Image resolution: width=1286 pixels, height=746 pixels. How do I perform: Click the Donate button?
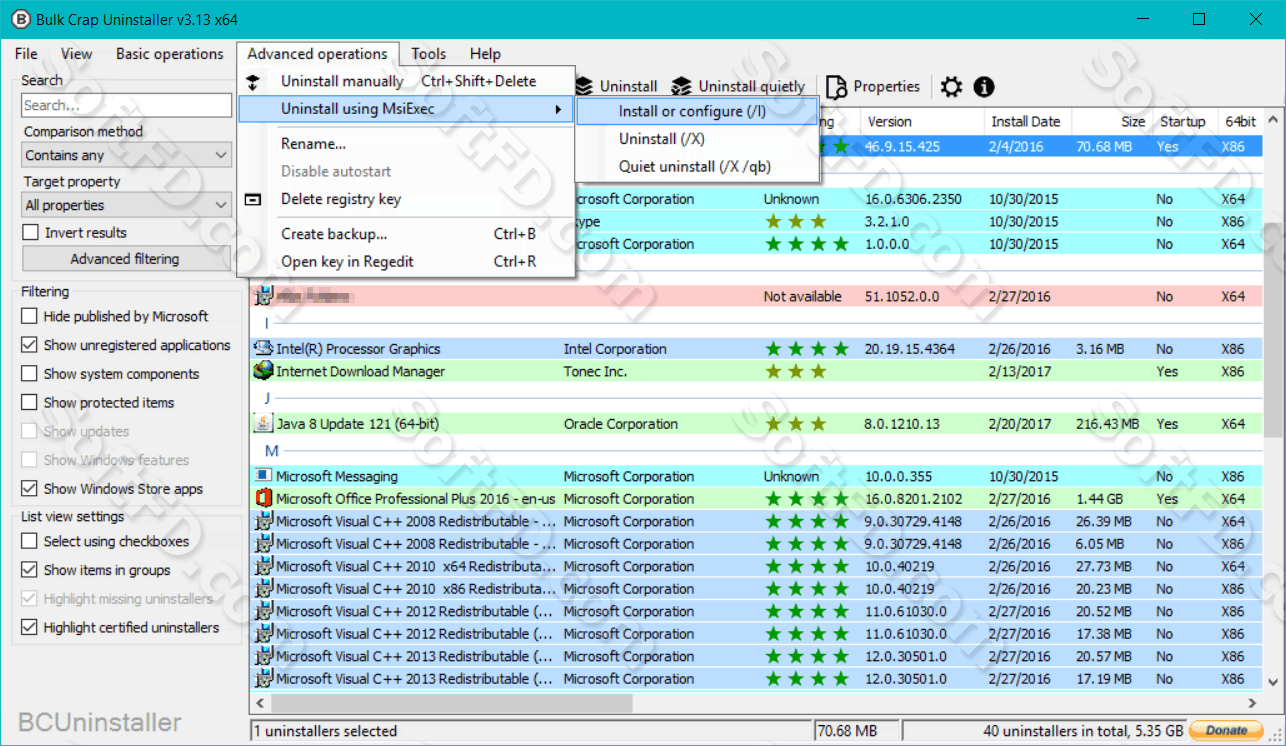pyautogui.click(x=1227, y=730)
